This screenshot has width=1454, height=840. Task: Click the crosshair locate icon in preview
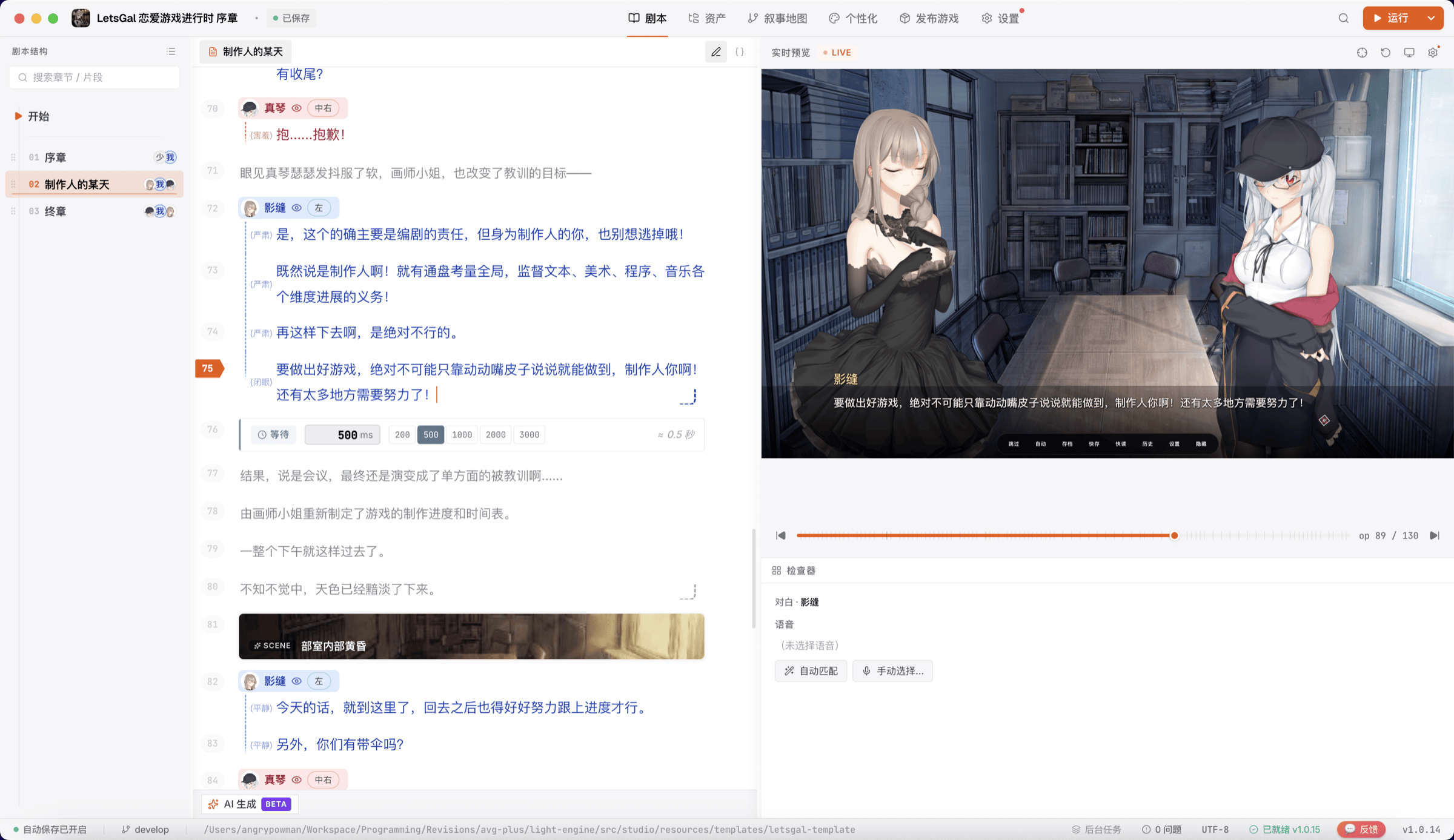(x=1362, y=53)
